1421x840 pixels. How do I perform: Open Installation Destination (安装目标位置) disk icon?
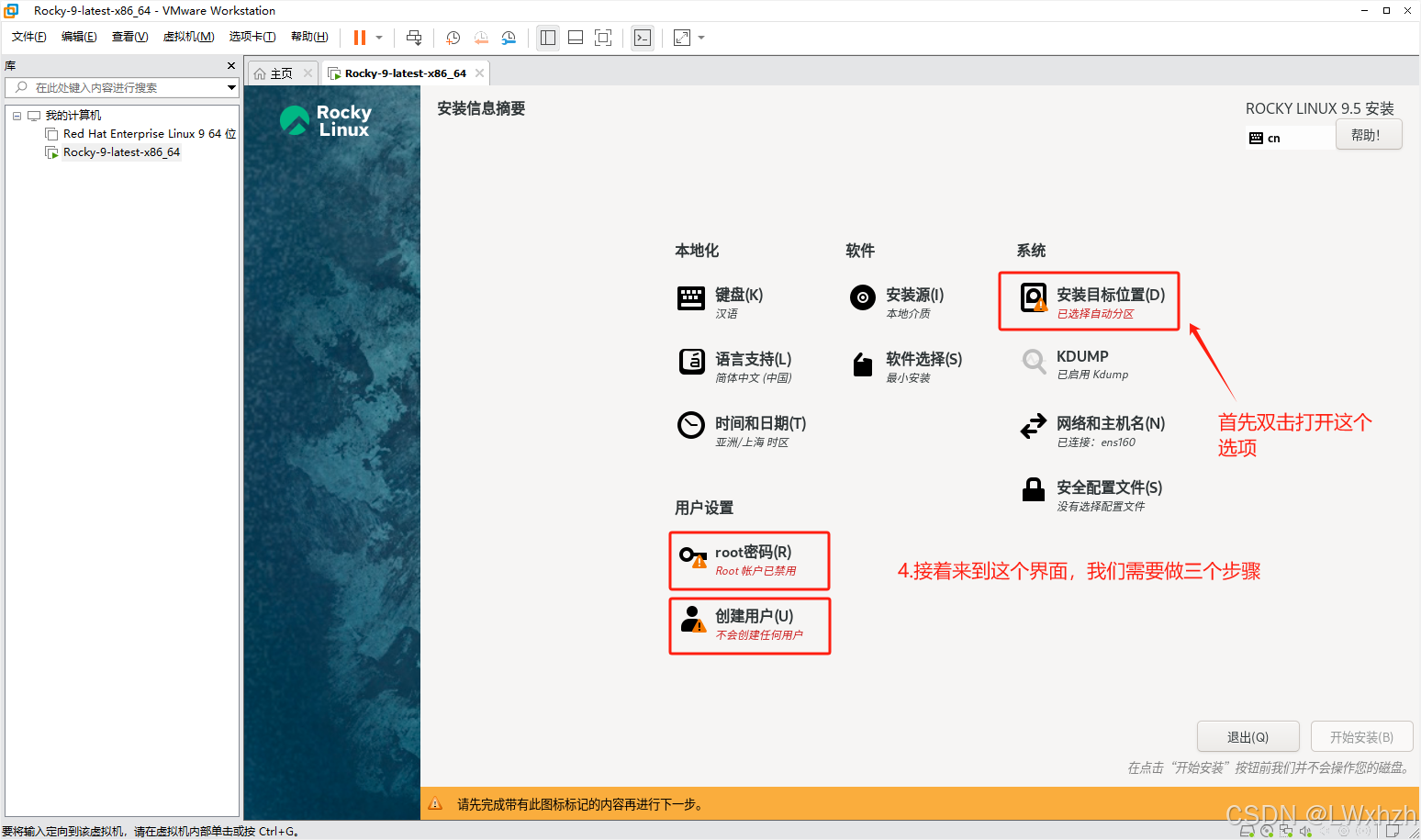point(1034,297)
